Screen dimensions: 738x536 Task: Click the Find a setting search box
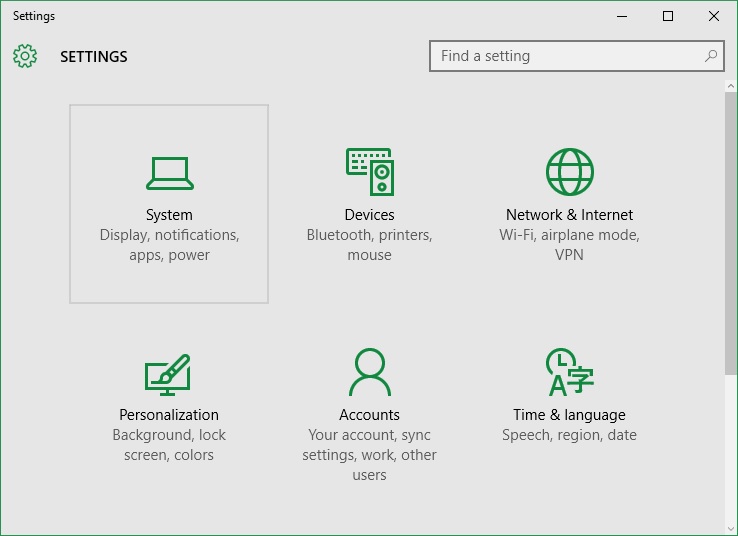click(577, 56)
